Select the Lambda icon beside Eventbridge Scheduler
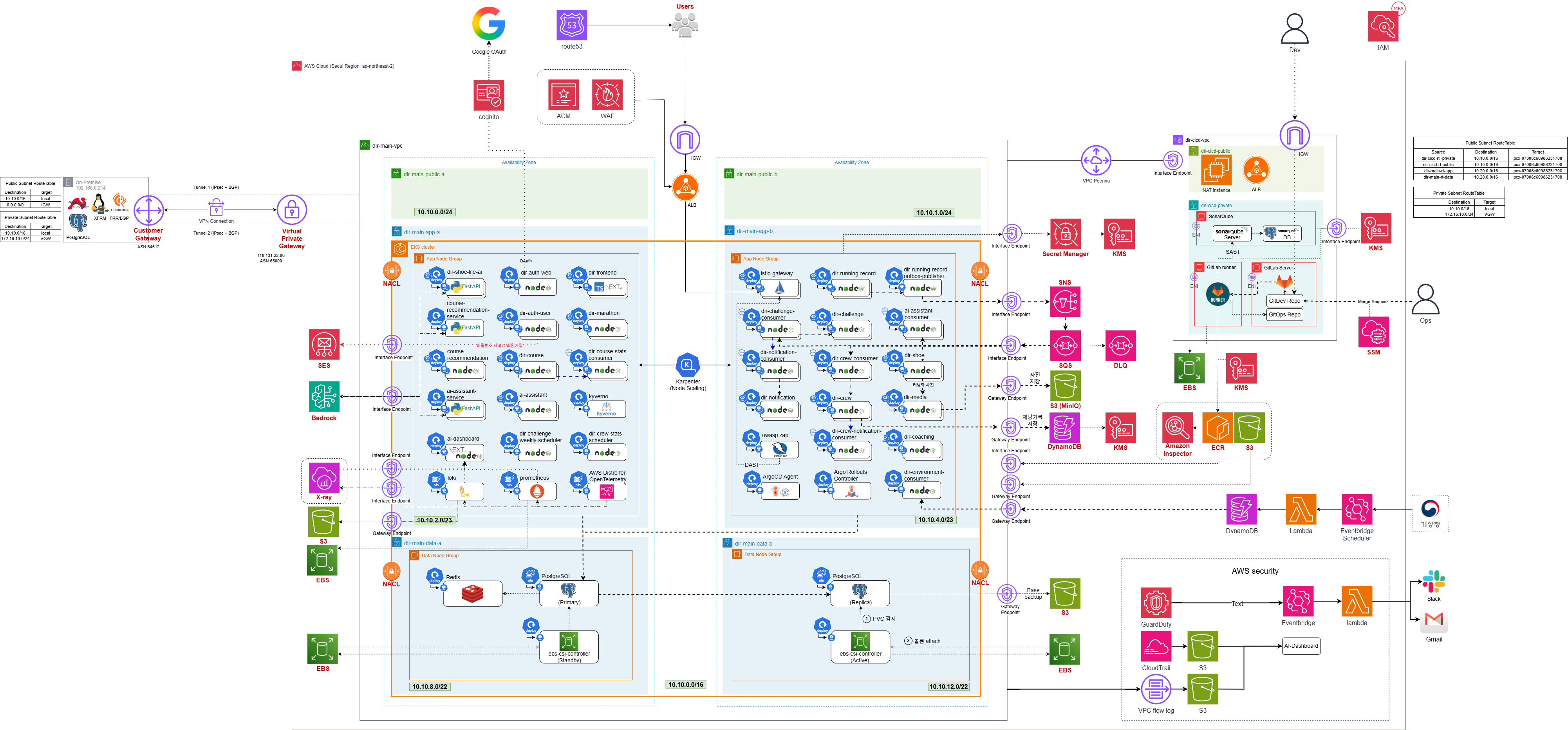 click(1301, 509)
